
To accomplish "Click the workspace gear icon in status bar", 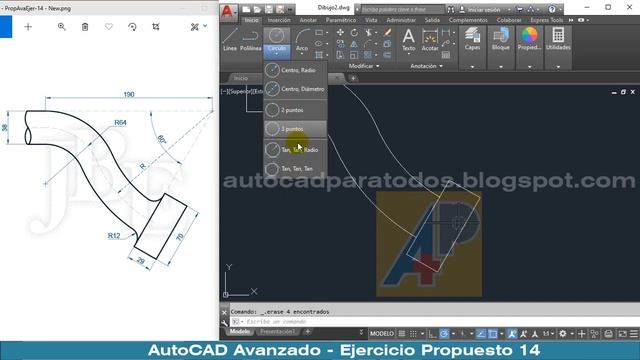I will 563,334.
